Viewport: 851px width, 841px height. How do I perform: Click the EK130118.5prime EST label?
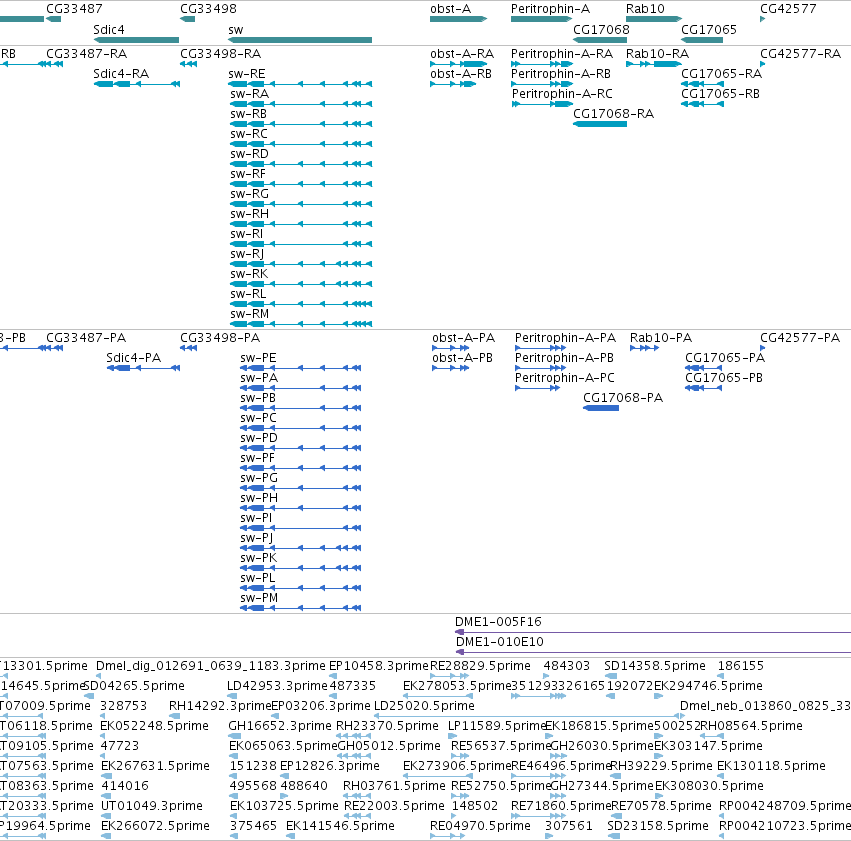[x=771, y=766]
